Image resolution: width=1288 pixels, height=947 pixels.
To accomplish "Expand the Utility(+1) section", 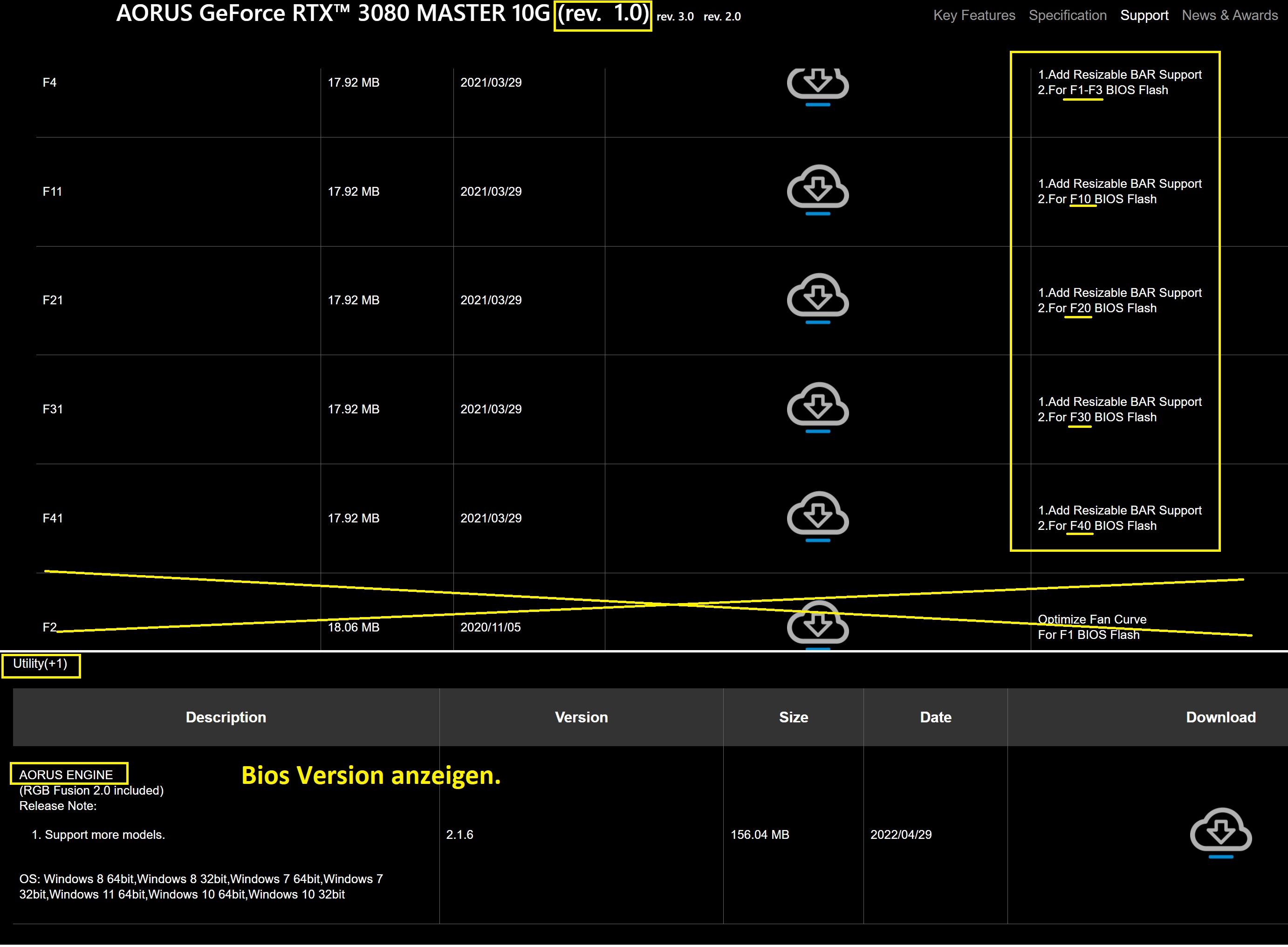I will click(40, 664).
